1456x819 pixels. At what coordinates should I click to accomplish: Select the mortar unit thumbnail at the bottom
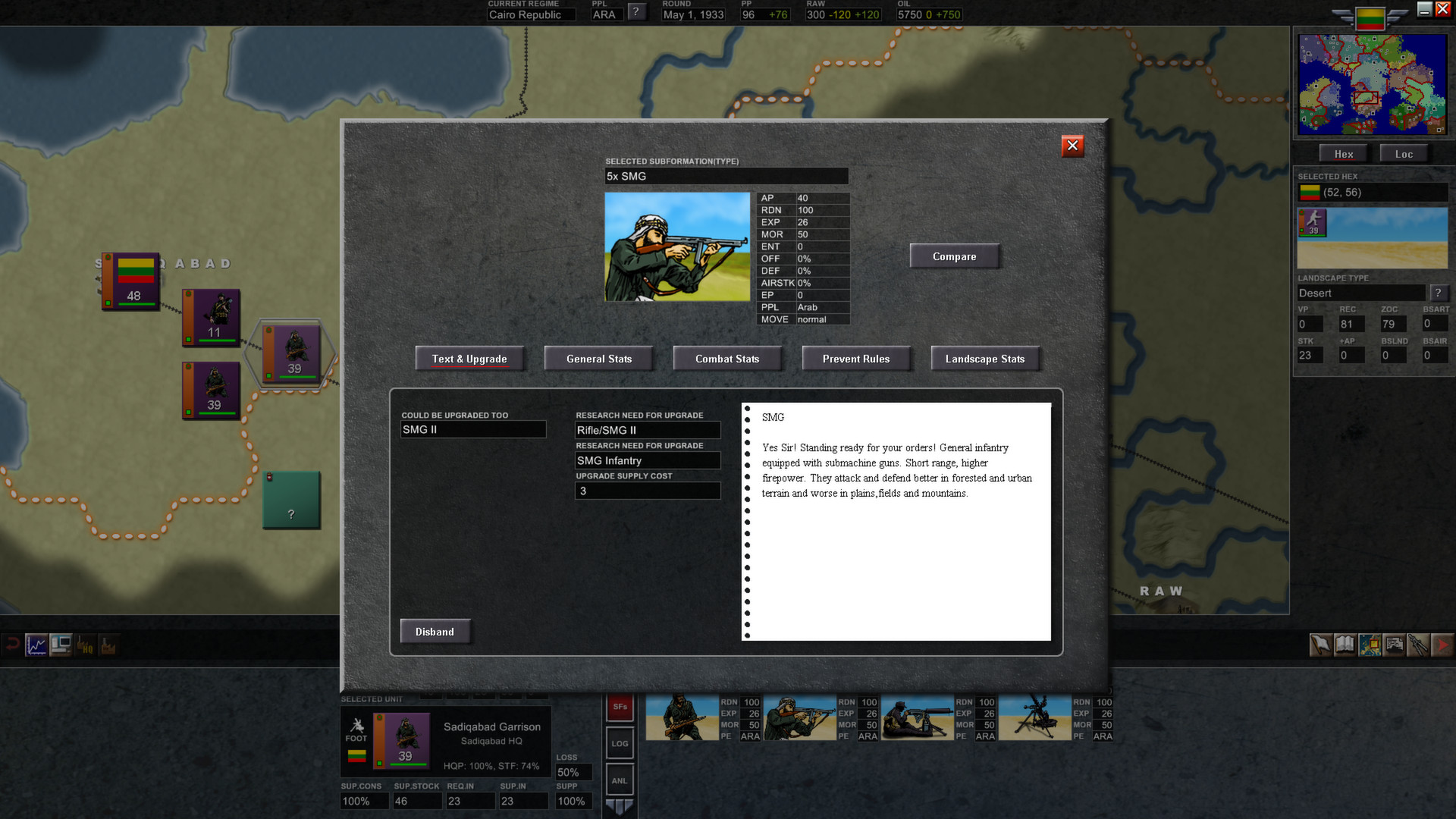[1035, 717]
